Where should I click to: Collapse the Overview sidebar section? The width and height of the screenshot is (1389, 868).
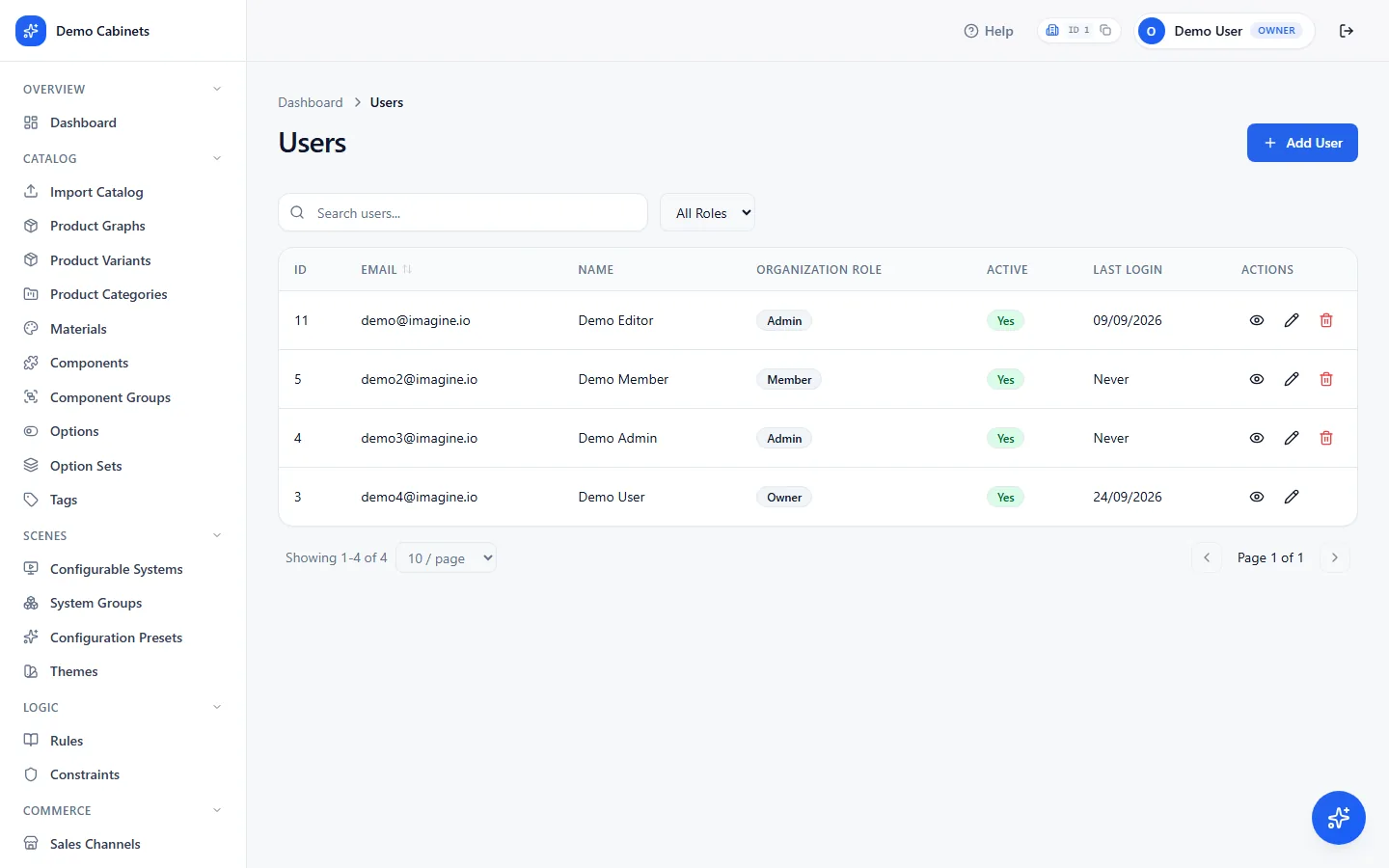pyautogui.click(x=217, y=89)
